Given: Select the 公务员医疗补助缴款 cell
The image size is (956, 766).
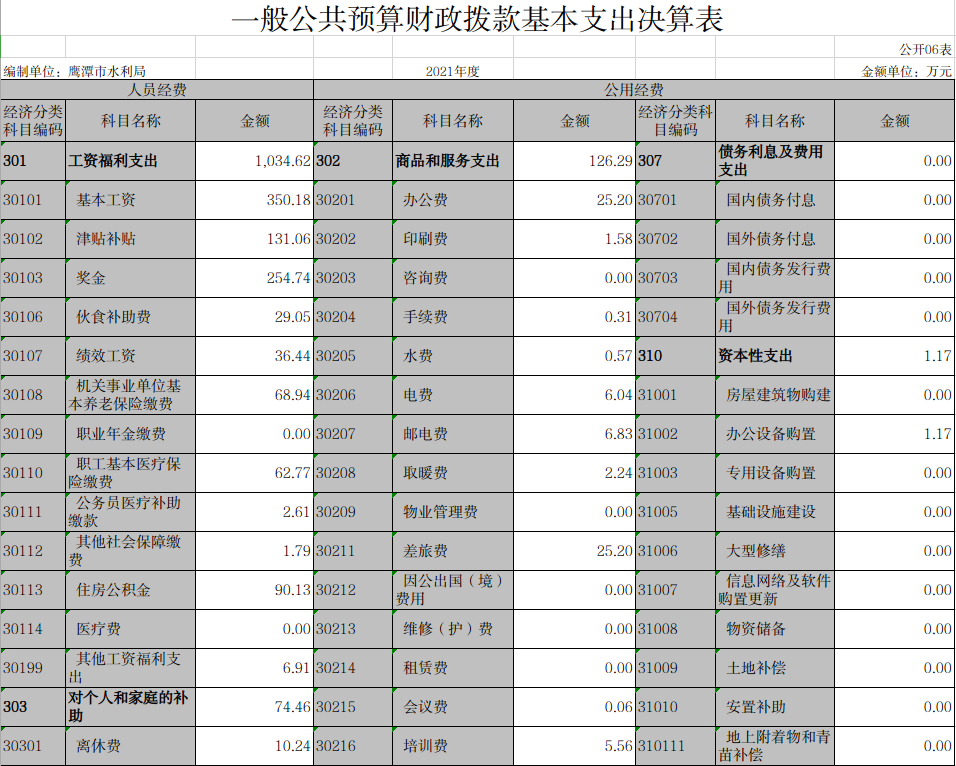Looking at the screenshot, I should (x=130, y=512).
